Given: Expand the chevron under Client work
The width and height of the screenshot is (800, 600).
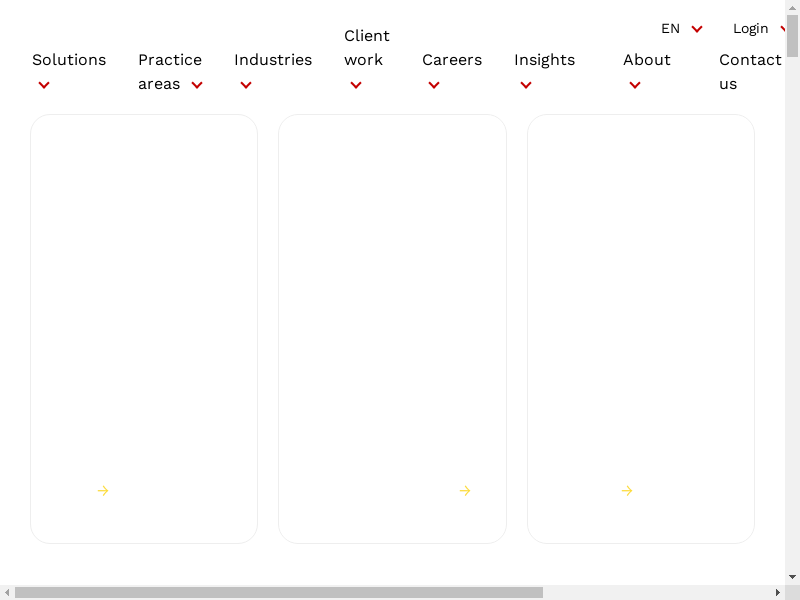Looking at the screenshot, I should pos(356,85).
